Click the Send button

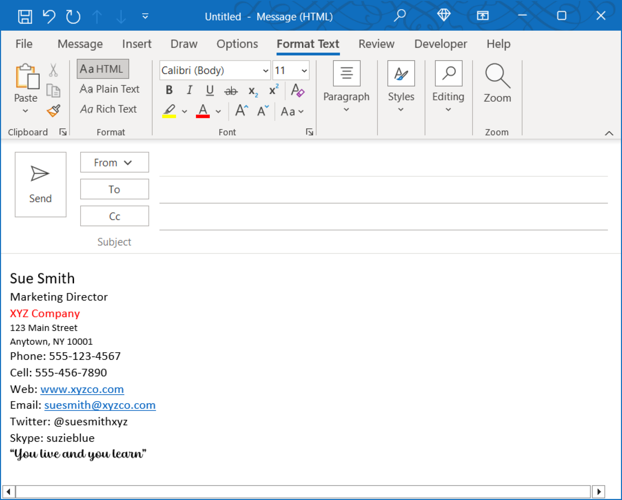click(x=40, y=184)
